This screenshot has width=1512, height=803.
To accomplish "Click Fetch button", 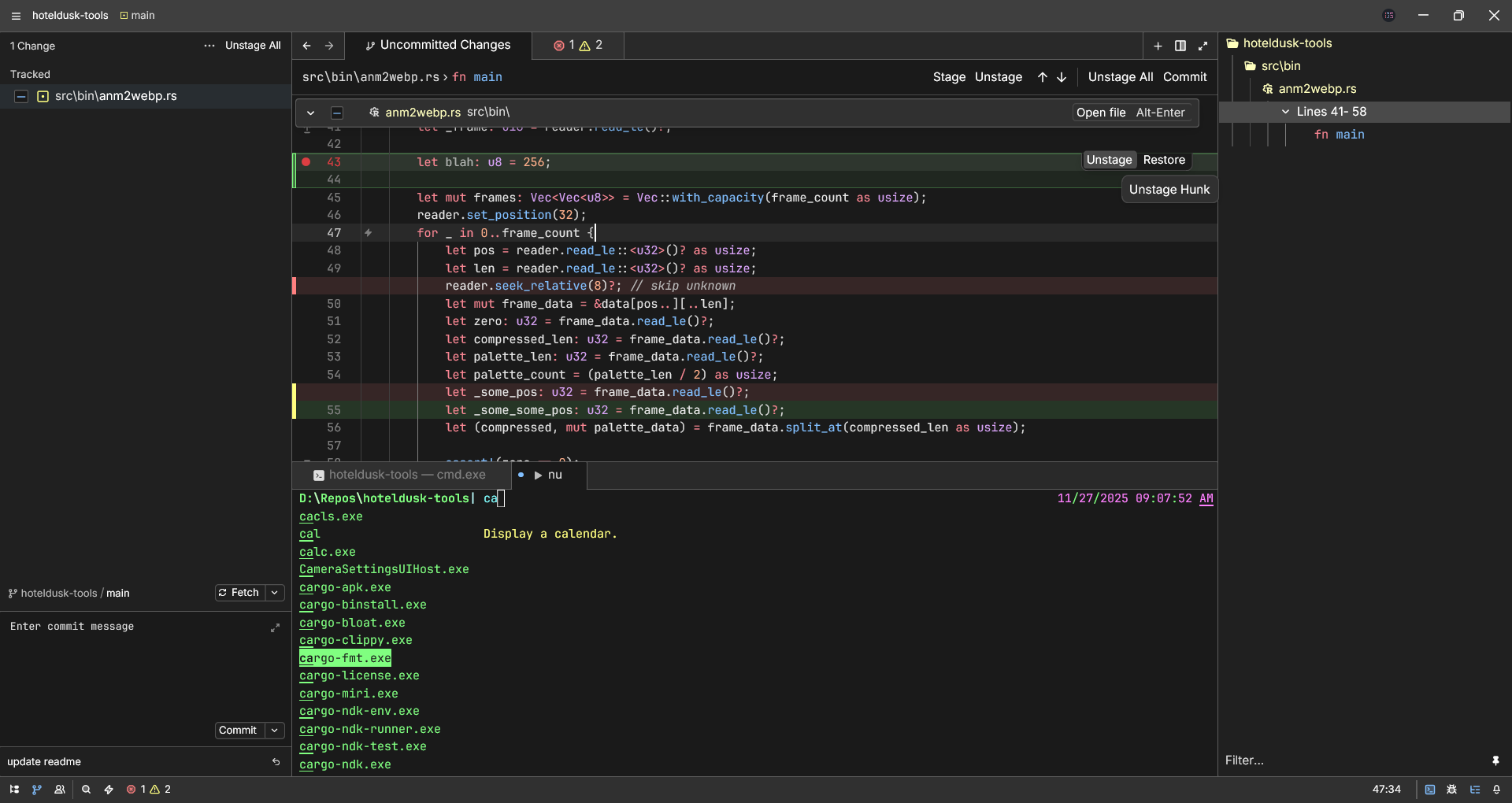I will tap(240, 593).
